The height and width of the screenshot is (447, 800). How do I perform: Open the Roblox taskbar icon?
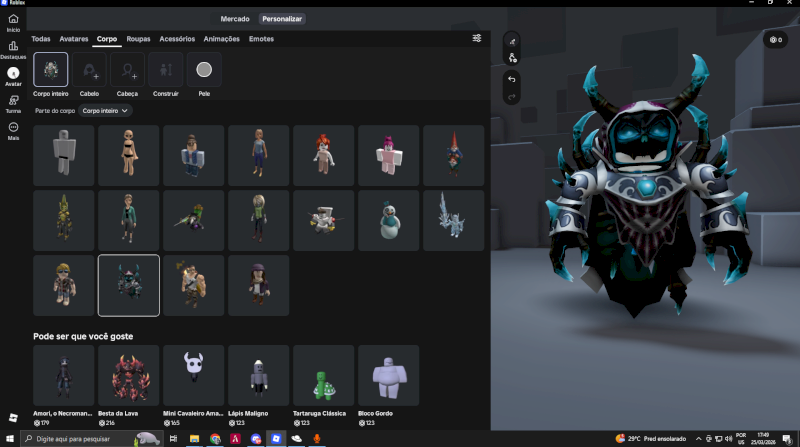[x=276, y=439]
